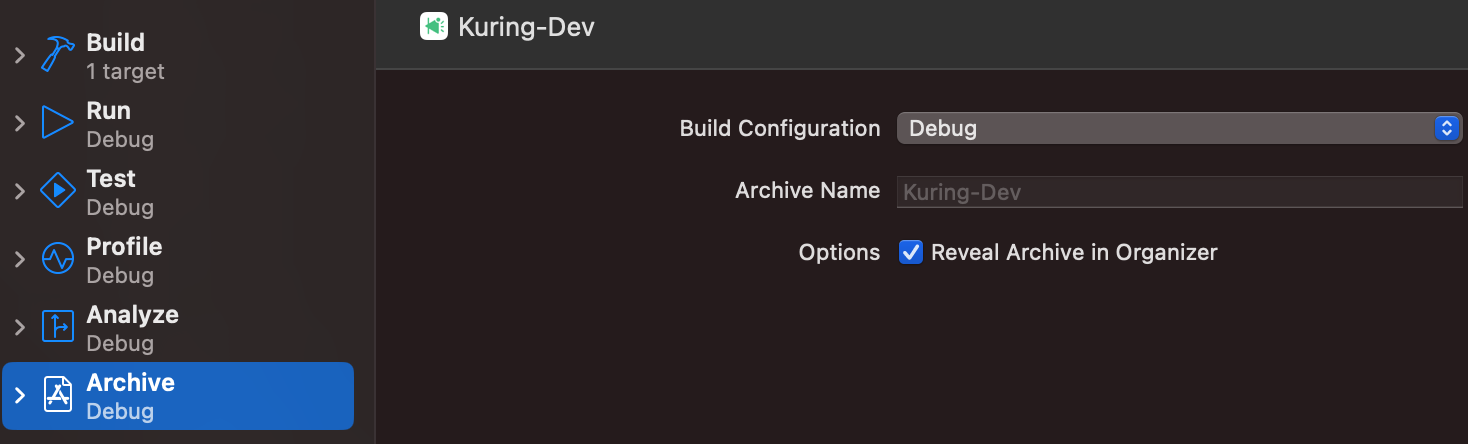The height and width of the screenshot is (444, 1468).
Task: Click the Build hammer icon
Action: 58,55
